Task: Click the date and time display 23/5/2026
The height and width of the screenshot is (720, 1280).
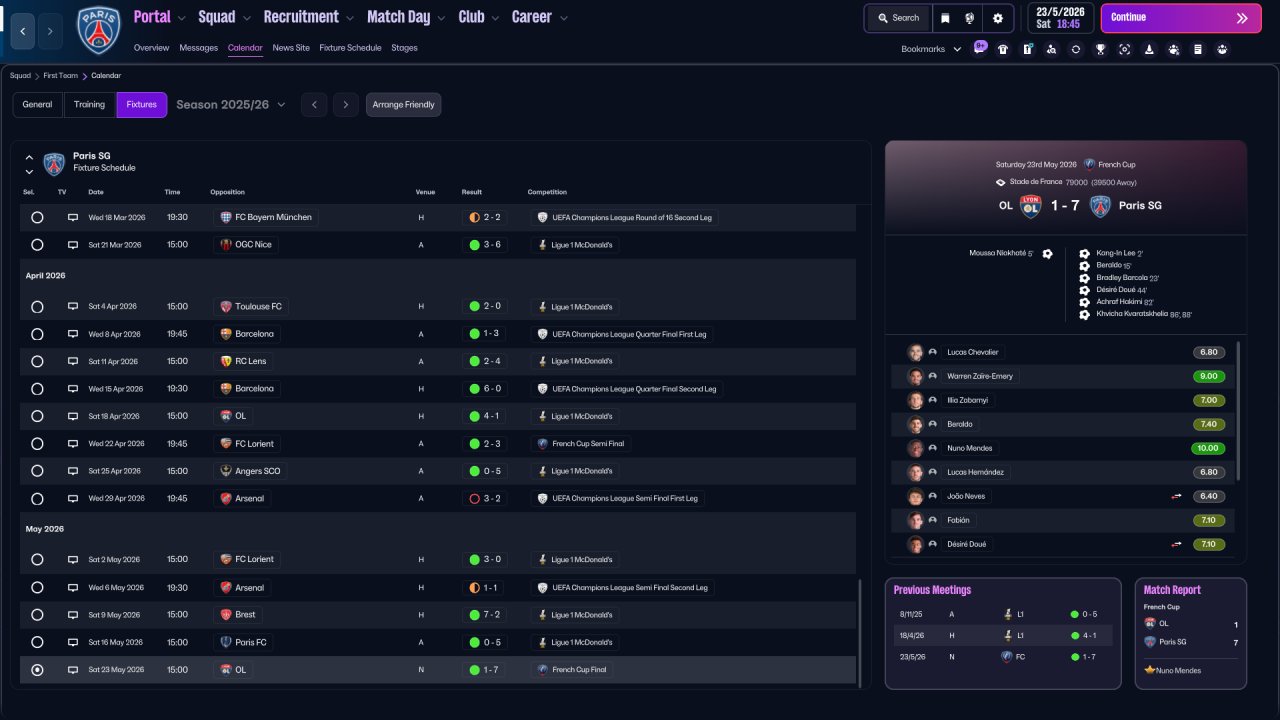Action: click(x=1060, y=18)
